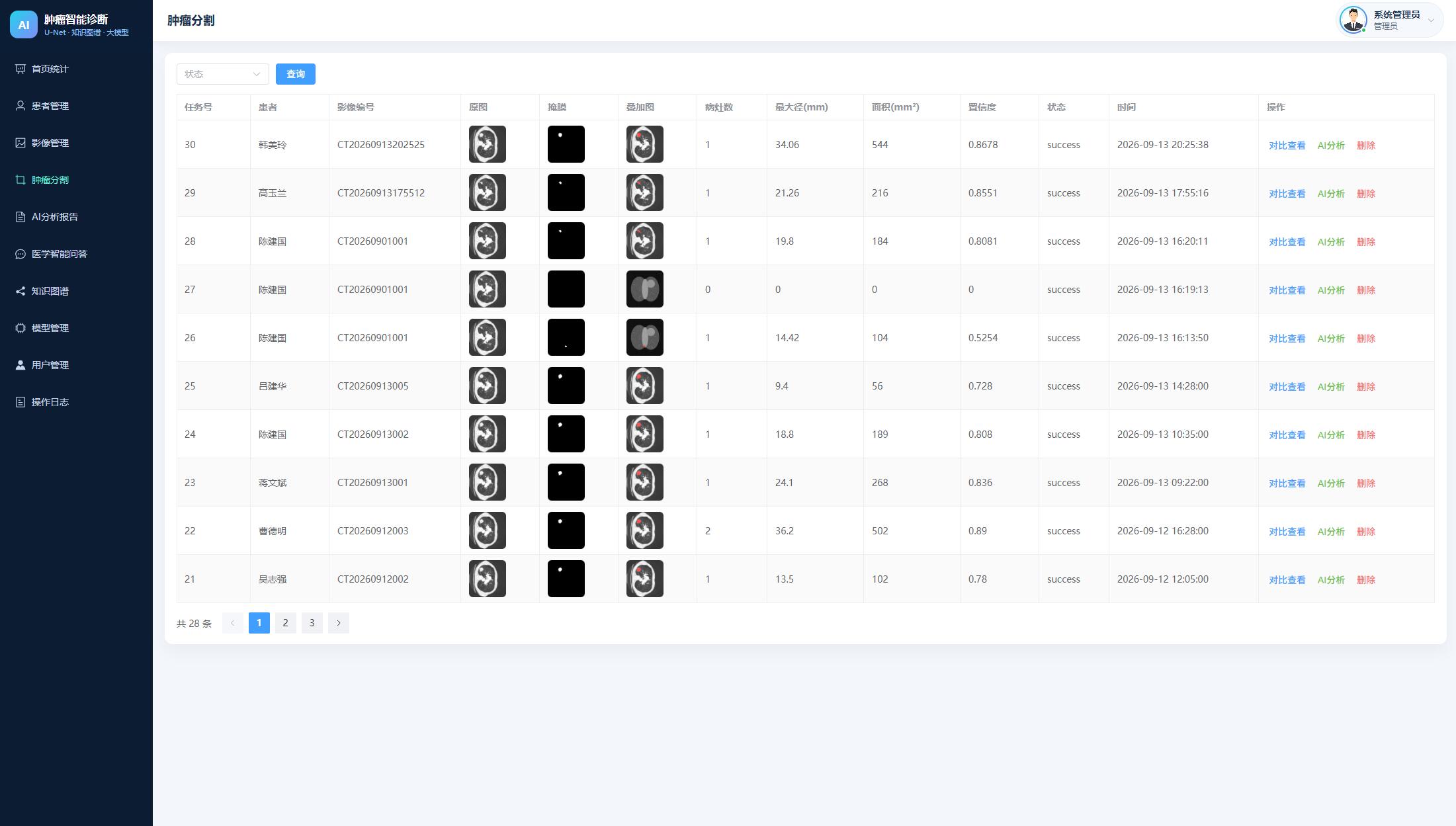Jump to page 3 in pagination

coord(312,623)
